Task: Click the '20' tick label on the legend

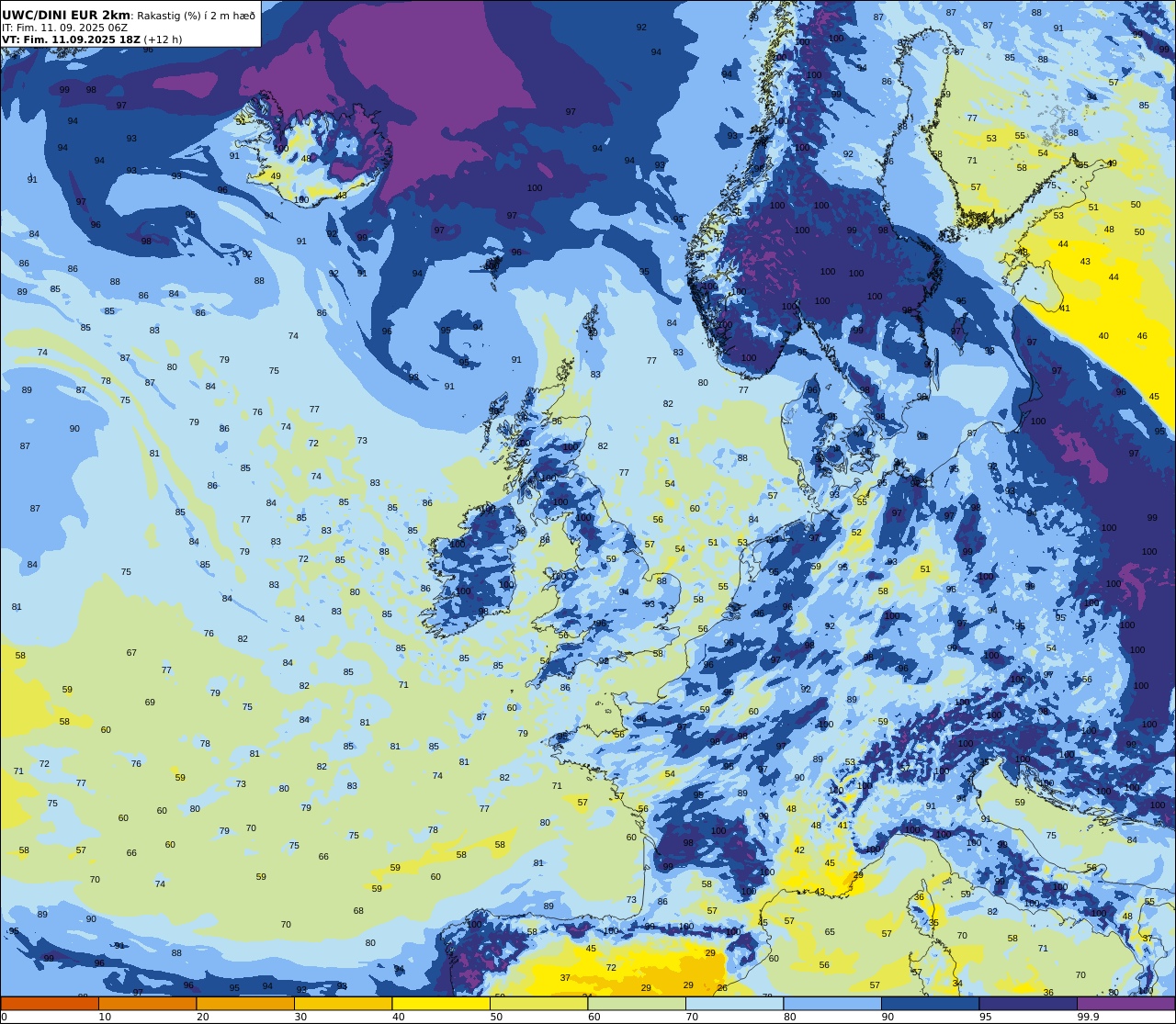Action: point(203,1017)
